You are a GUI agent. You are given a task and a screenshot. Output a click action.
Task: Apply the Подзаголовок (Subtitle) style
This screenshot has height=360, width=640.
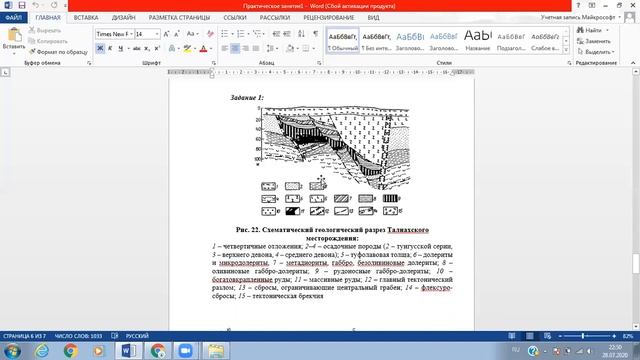tap(511, 40)
